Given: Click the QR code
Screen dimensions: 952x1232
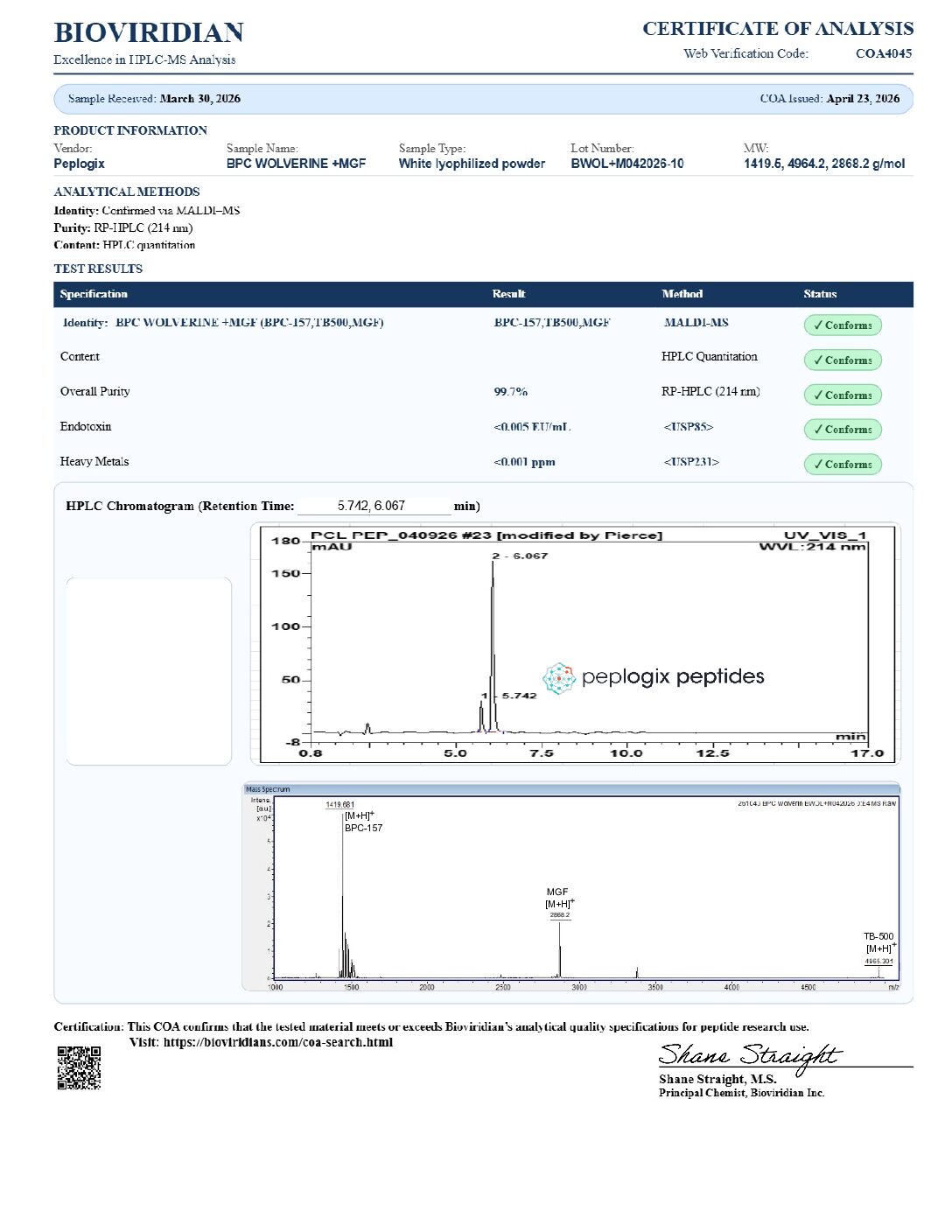Looking at the screenshot, I should [79, 1067].
